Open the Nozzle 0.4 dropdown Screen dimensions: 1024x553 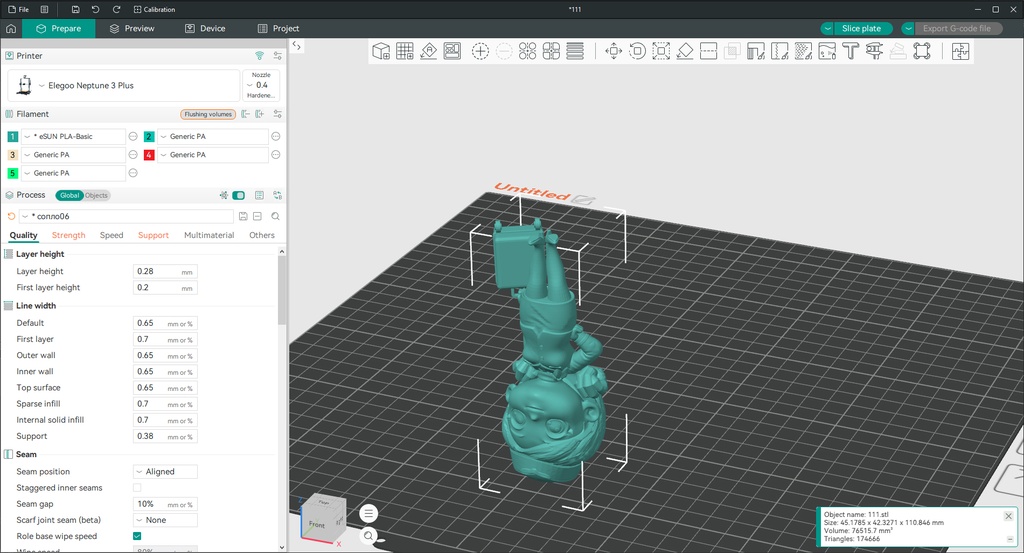[261, 85]
